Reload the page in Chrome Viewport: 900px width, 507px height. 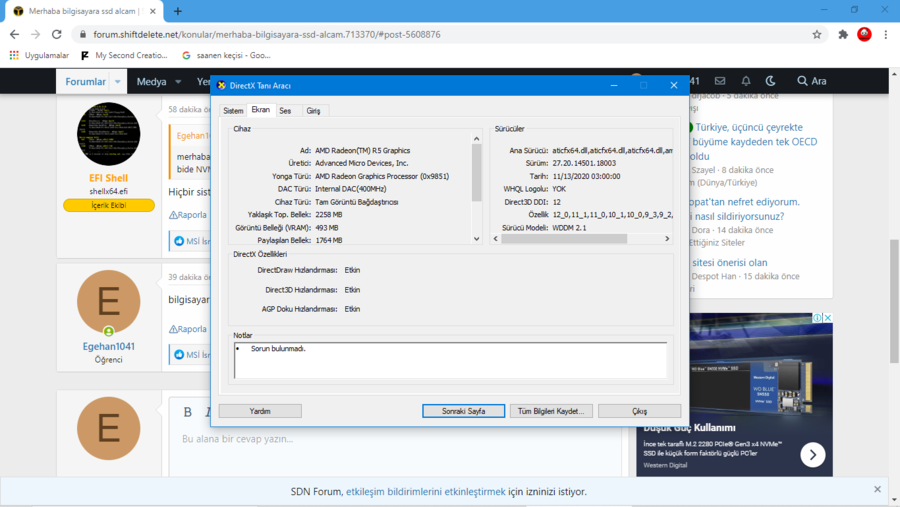pyautogui.click(x=56, y=34)
